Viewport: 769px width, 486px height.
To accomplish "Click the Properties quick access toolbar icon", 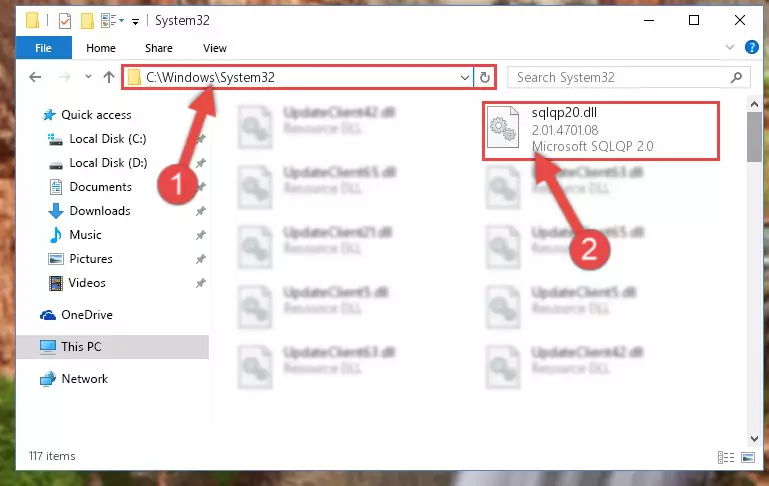I will [65, 21].
